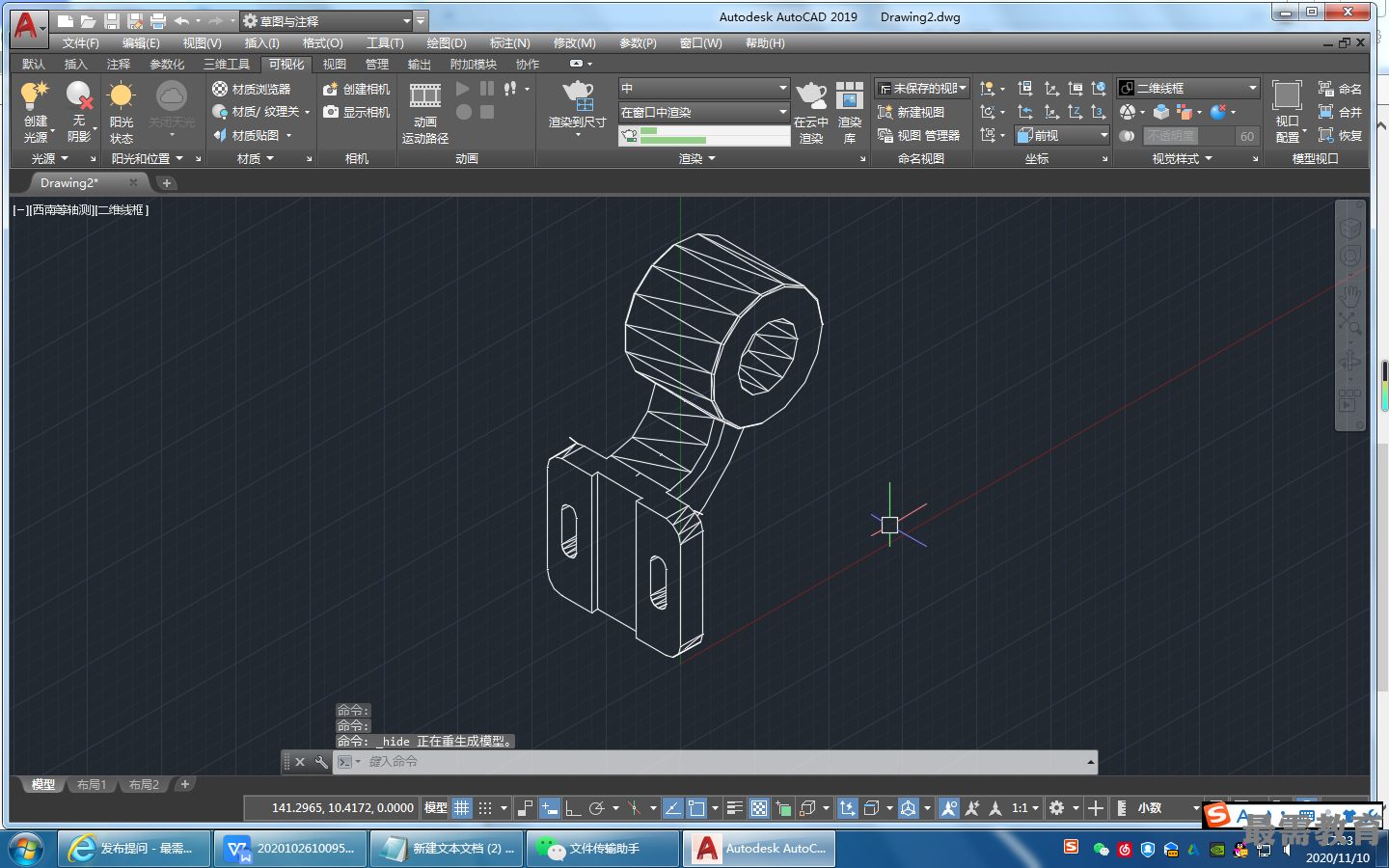Switch to the 布局1 layout tab
1389x868 pixels.
tap(92, 785)
